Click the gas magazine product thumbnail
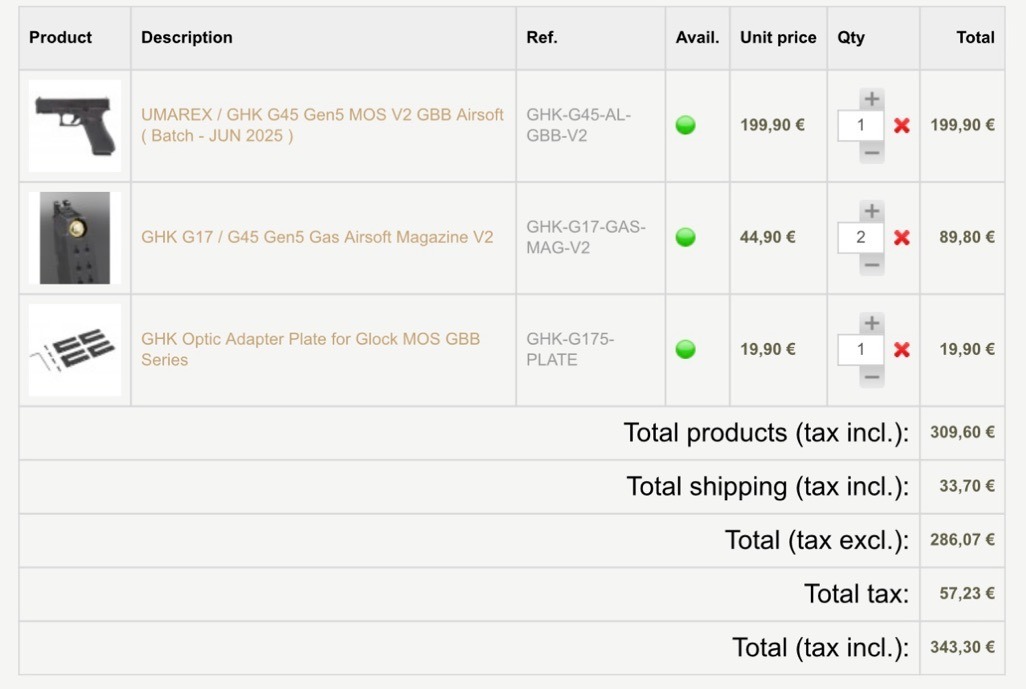Viewport: 1026px width, 689px height. click(75, 238)
